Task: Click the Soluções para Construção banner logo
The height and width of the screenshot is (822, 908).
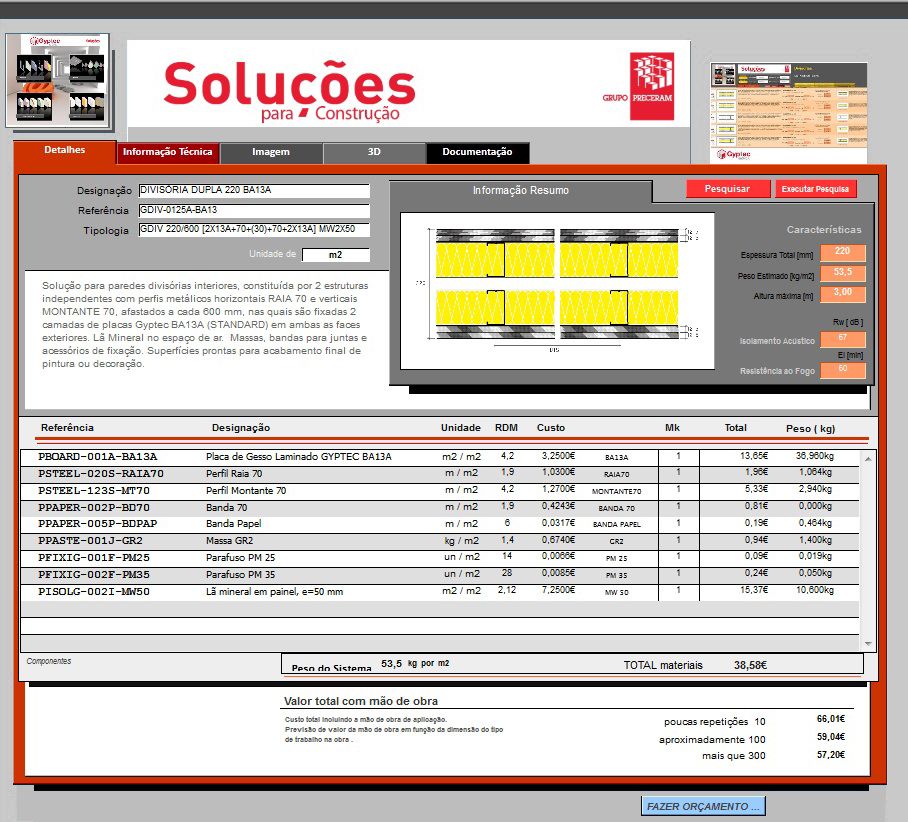Action: pos(290,90)
